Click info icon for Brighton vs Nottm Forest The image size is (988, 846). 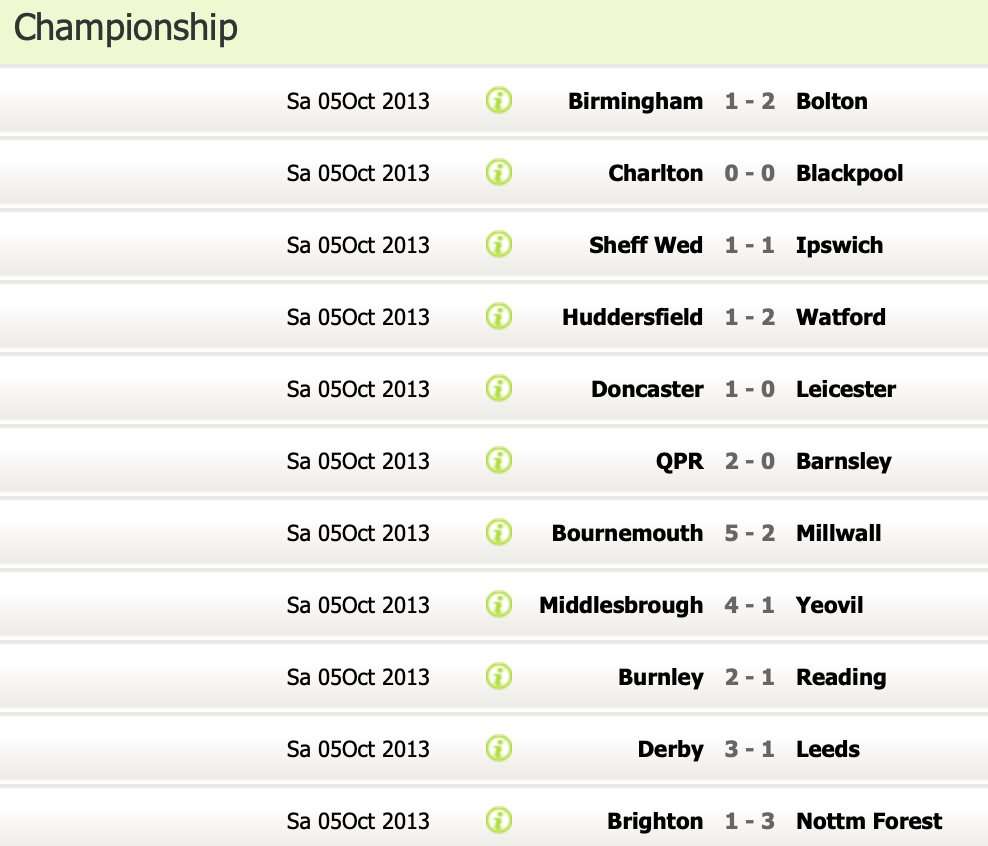[x=498, y=821]
